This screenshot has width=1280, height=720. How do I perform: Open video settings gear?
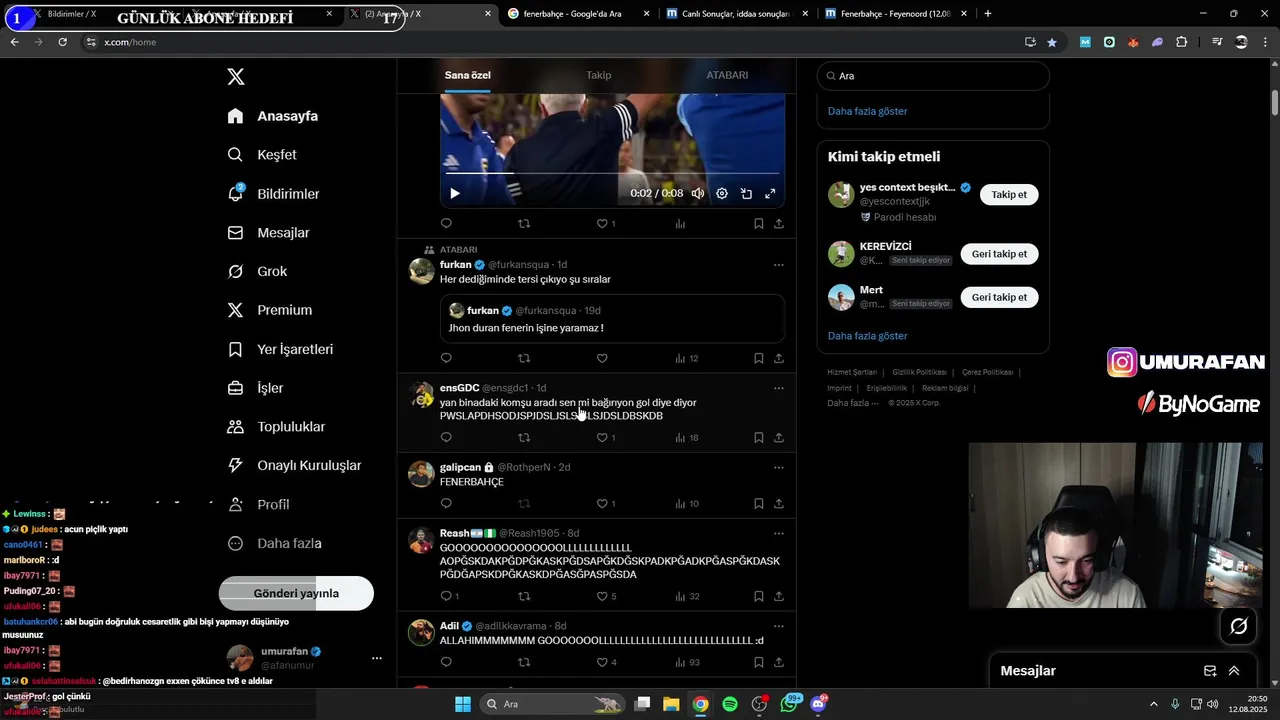pyautogui.click(x=722, y=194)
